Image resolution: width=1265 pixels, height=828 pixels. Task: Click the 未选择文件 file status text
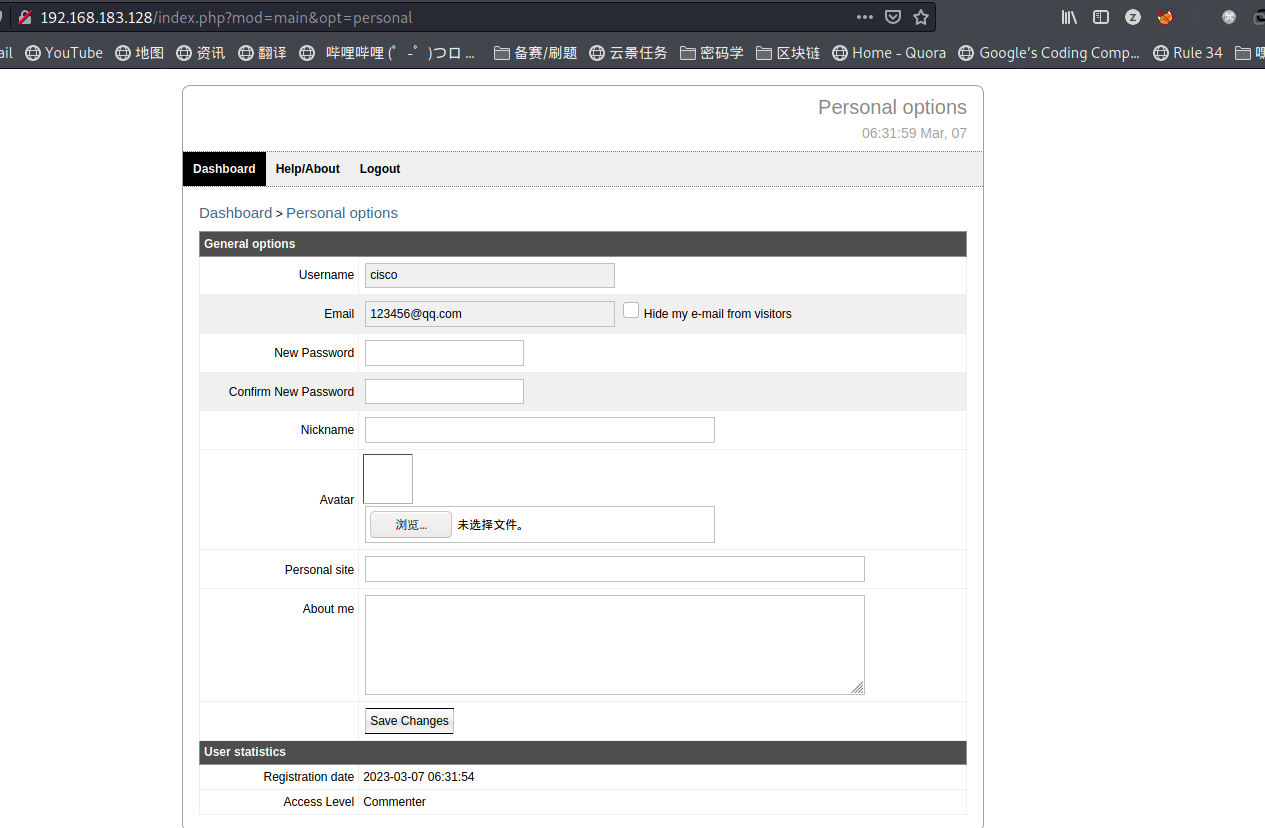pyautogui.click(x=491, y=525)
